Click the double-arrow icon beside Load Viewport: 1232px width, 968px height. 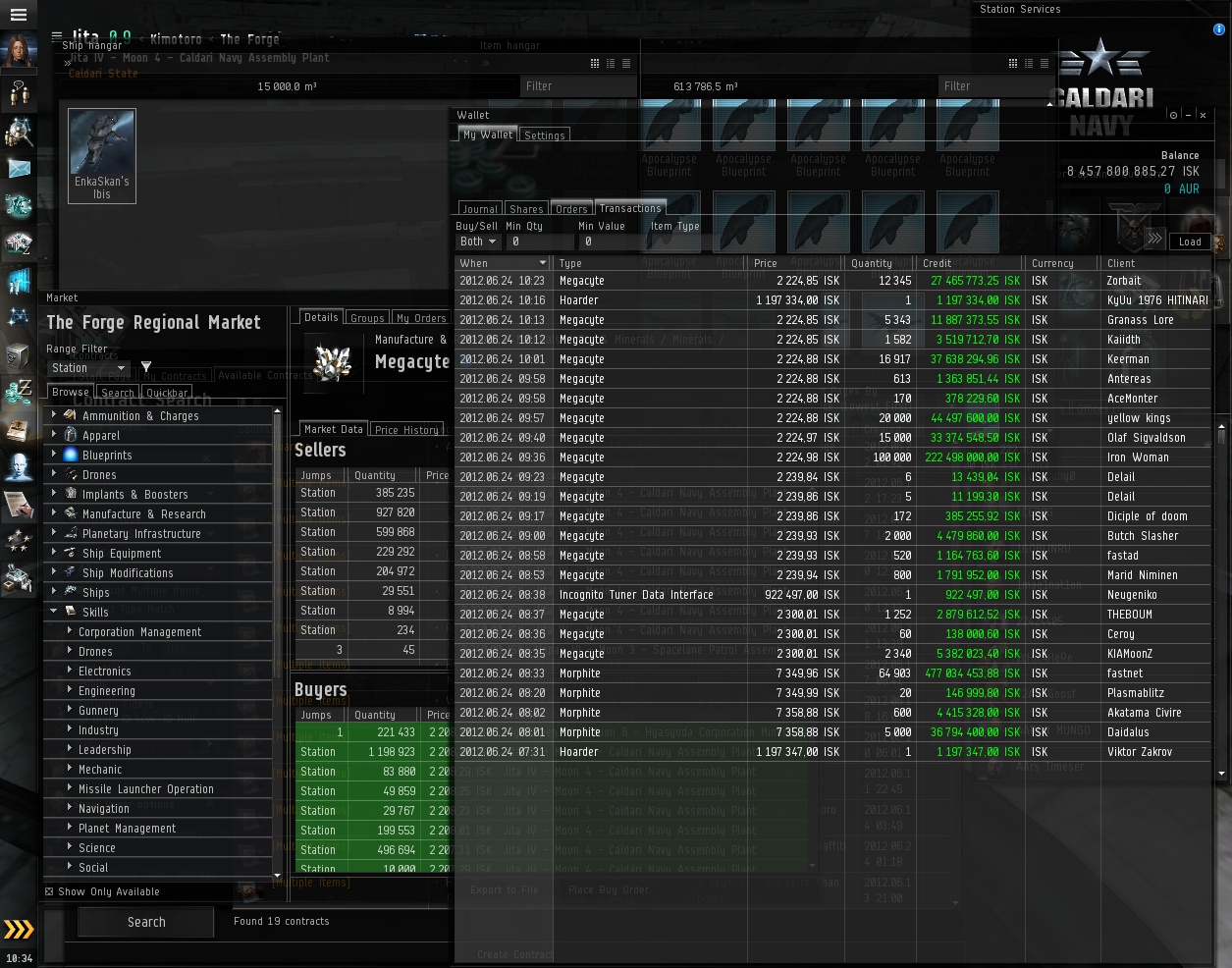1154,239
